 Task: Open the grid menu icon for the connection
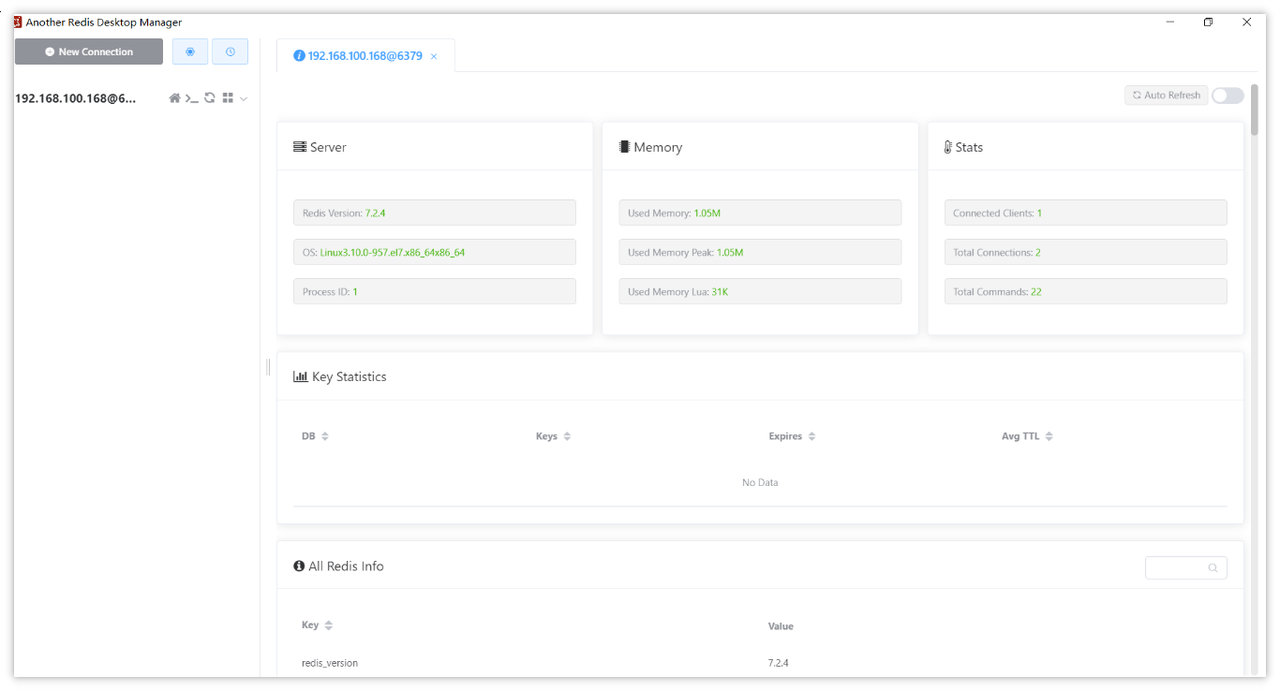tap(228, 98)
